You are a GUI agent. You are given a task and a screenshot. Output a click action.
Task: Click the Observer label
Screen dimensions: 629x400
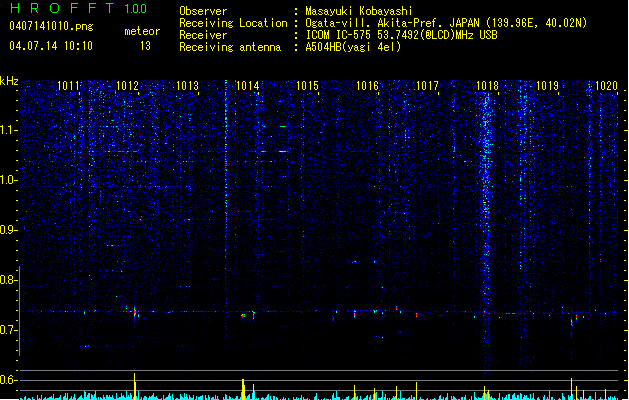point(203,11)
